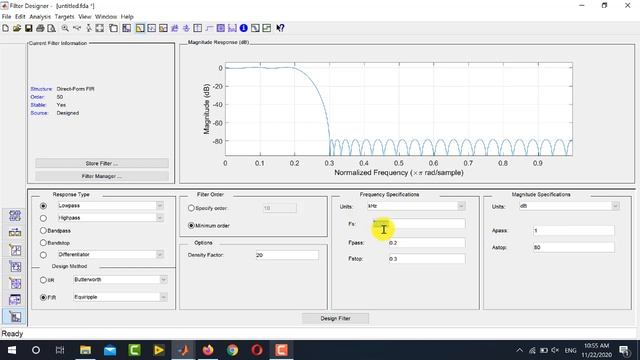Show the Magnitude and Phase Responses analysis

163,28
